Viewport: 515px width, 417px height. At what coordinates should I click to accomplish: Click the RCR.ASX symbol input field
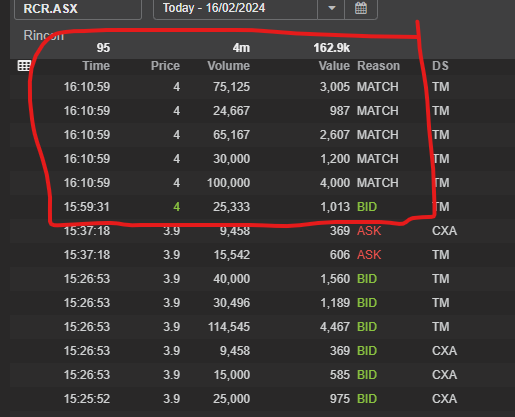(78, 9)
